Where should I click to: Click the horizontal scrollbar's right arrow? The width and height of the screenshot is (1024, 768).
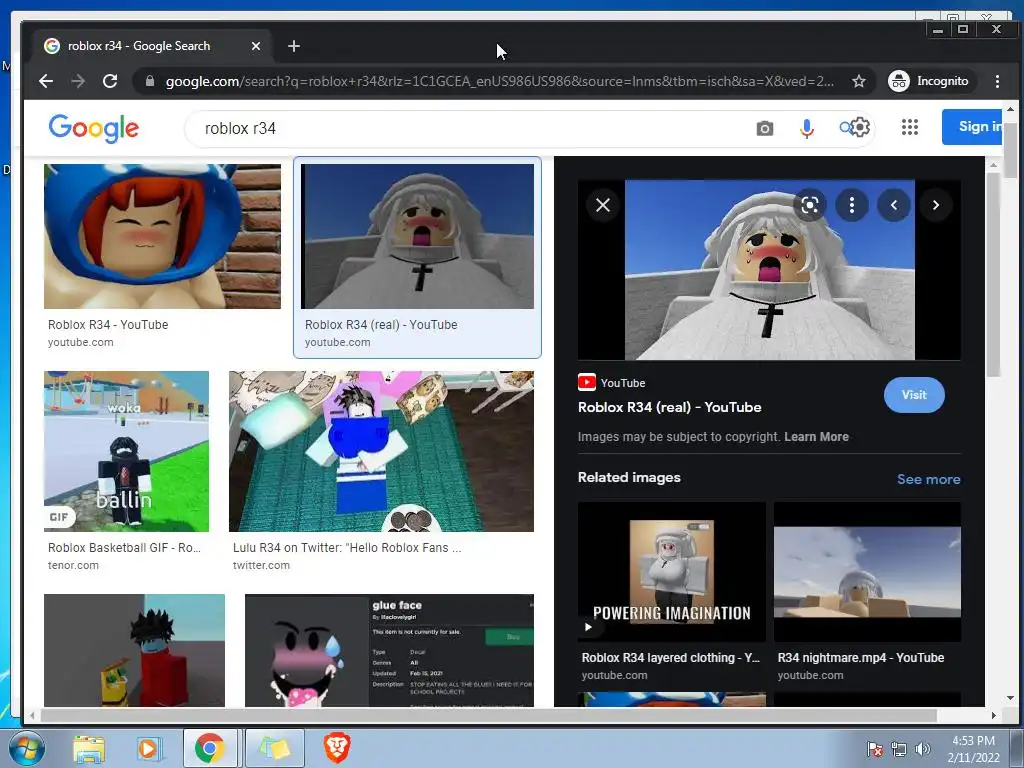tap(993, 715)
